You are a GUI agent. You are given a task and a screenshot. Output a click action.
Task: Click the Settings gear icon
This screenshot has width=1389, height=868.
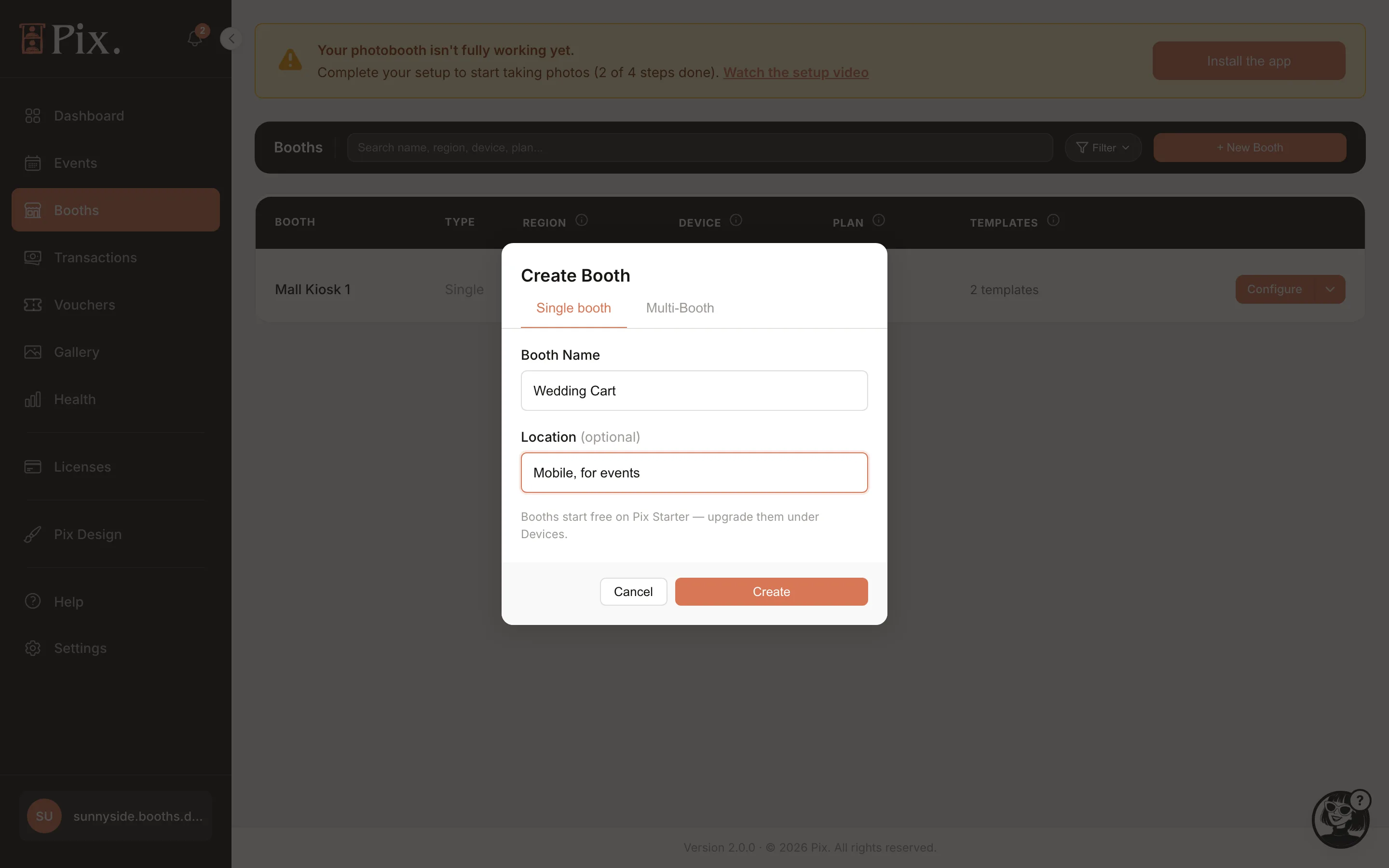[33, 648]
